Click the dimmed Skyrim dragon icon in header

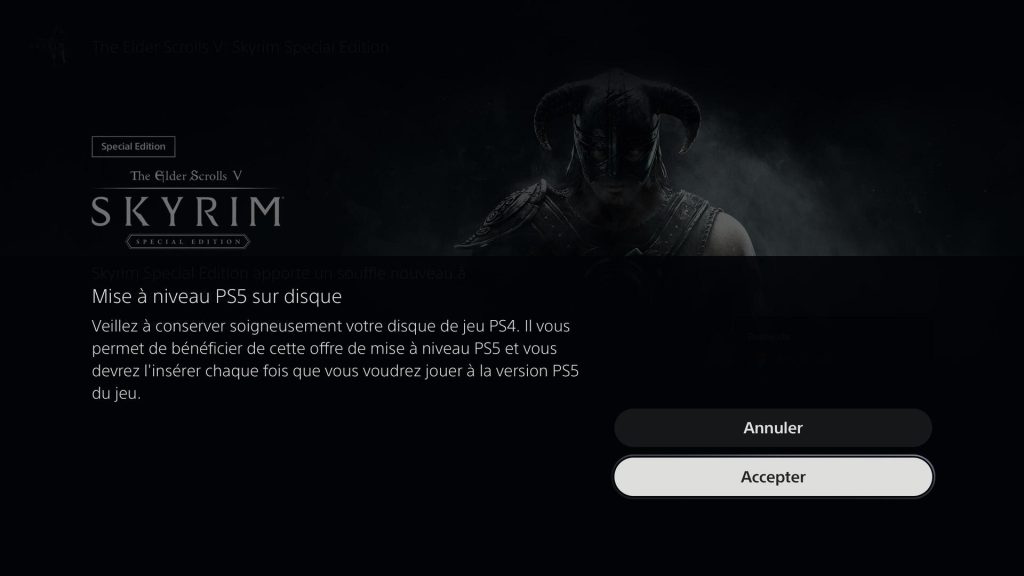click(x=57, y=46)
